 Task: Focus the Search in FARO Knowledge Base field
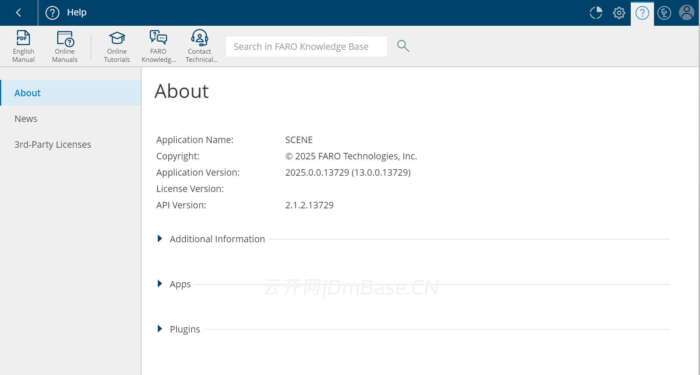306,46
